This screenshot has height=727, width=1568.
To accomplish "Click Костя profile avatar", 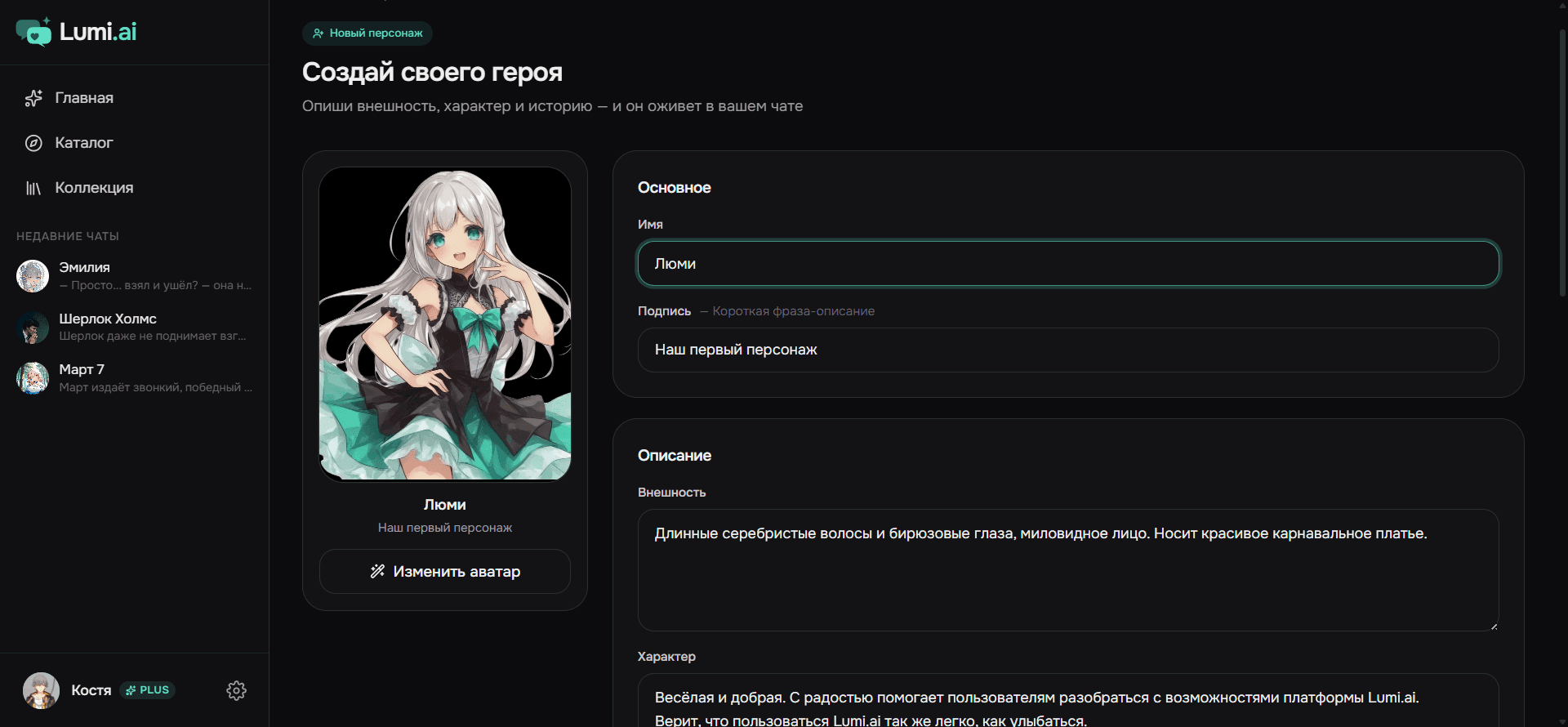I will [x=41, y=690].
